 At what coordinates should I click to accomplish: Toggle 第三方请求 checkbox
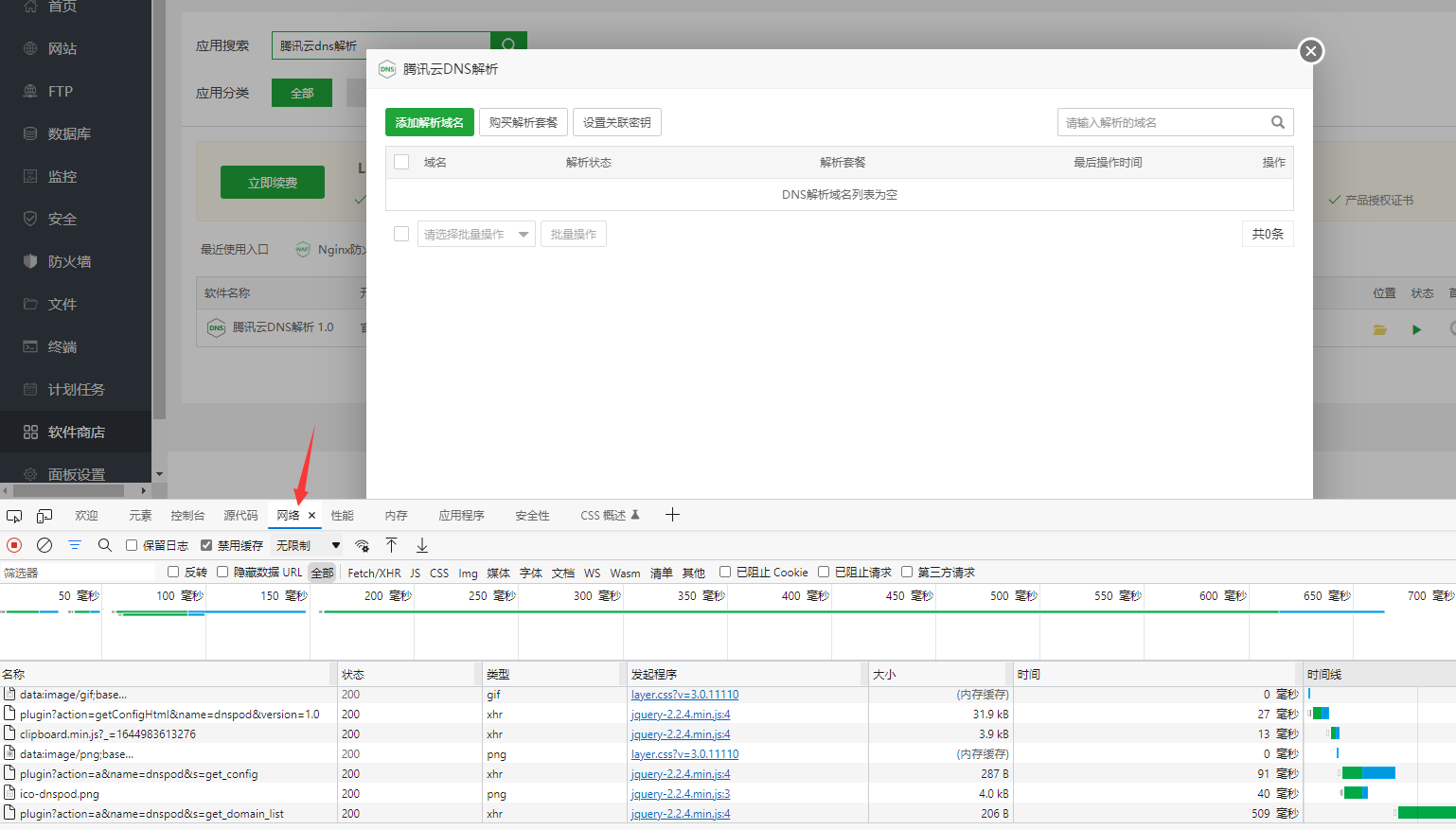(907, 572)
